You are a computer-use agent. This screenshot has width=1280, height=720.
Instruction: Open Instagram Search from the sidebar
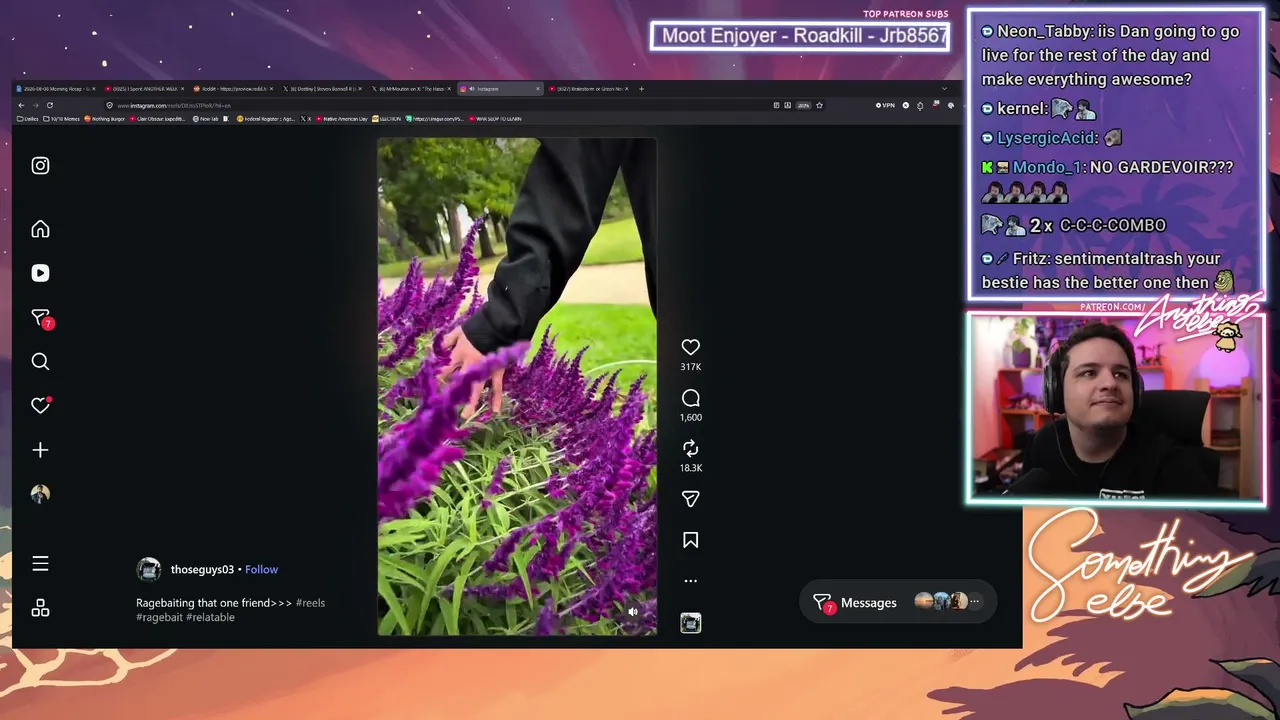[x=40, y=362]
